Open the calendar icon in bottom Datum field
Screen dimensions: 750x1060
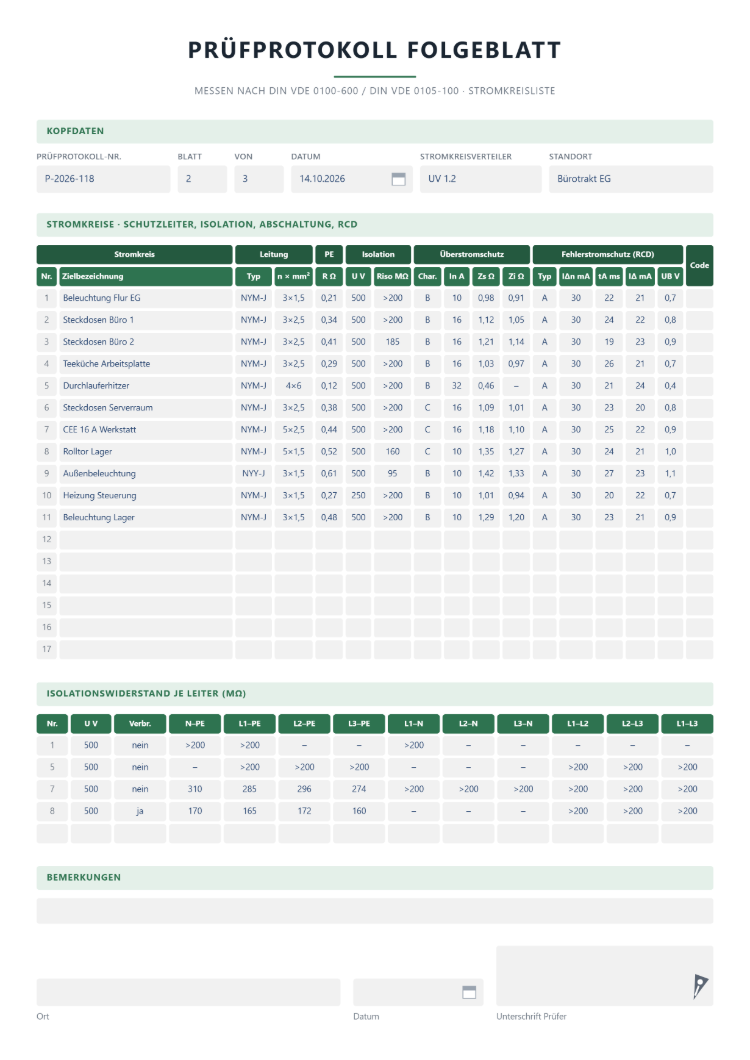tap(469, 992)
